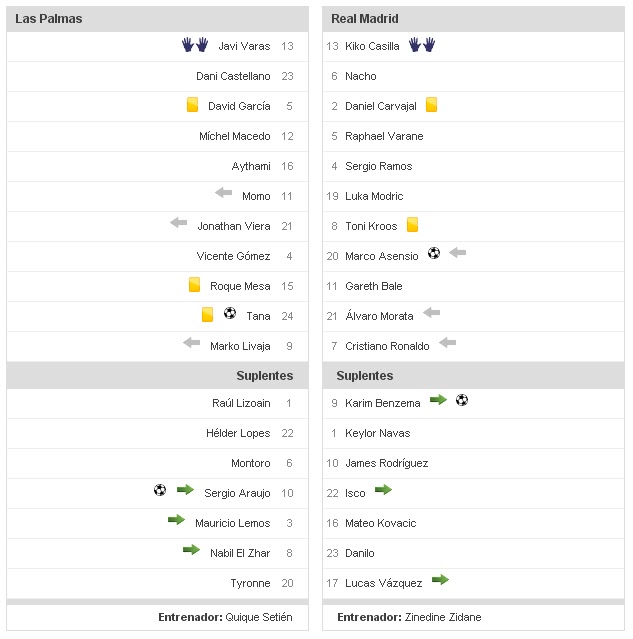The image size is (633, 639).
Task: Click the yellow card next to David García
Action: point(193,105)
